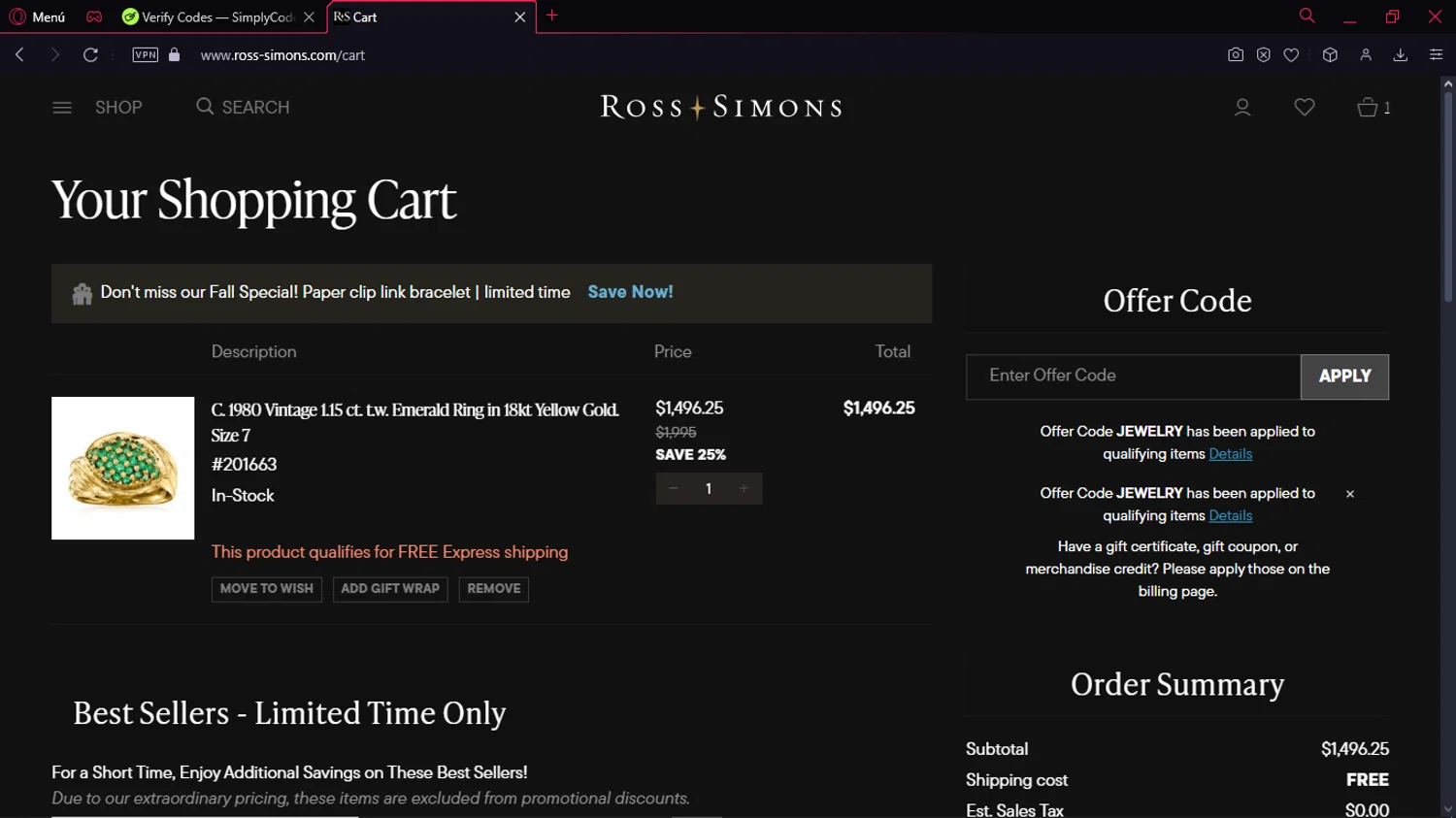Open Details link of second JEWELRY offer

click(1231, 516)
